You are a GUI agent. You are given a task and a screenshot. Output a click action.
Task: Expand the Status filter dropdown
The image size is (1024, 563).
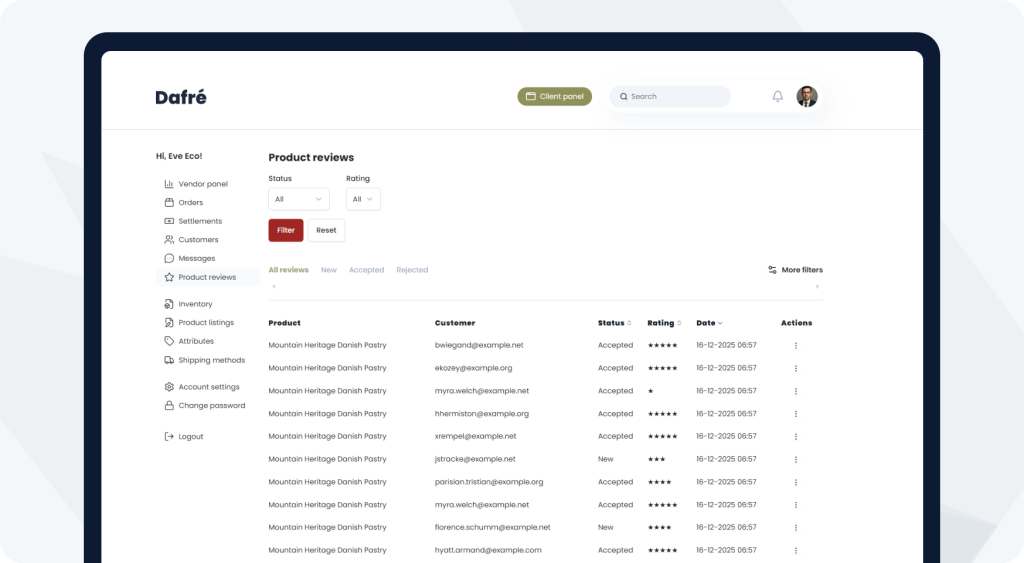coord(298,199)
